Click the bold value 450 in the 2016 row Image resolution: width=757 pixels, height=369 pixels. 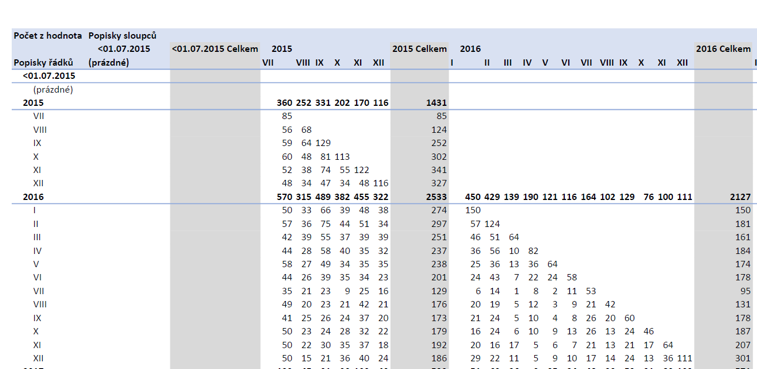pyautogui.click(x=473, y=197)
